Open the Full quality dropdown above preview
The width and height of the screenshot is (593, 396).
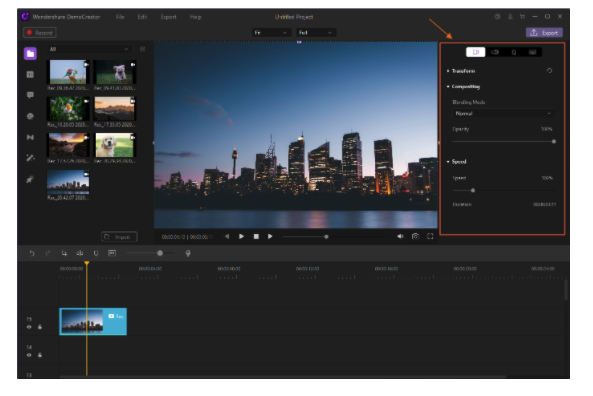[x=316, y=33]
